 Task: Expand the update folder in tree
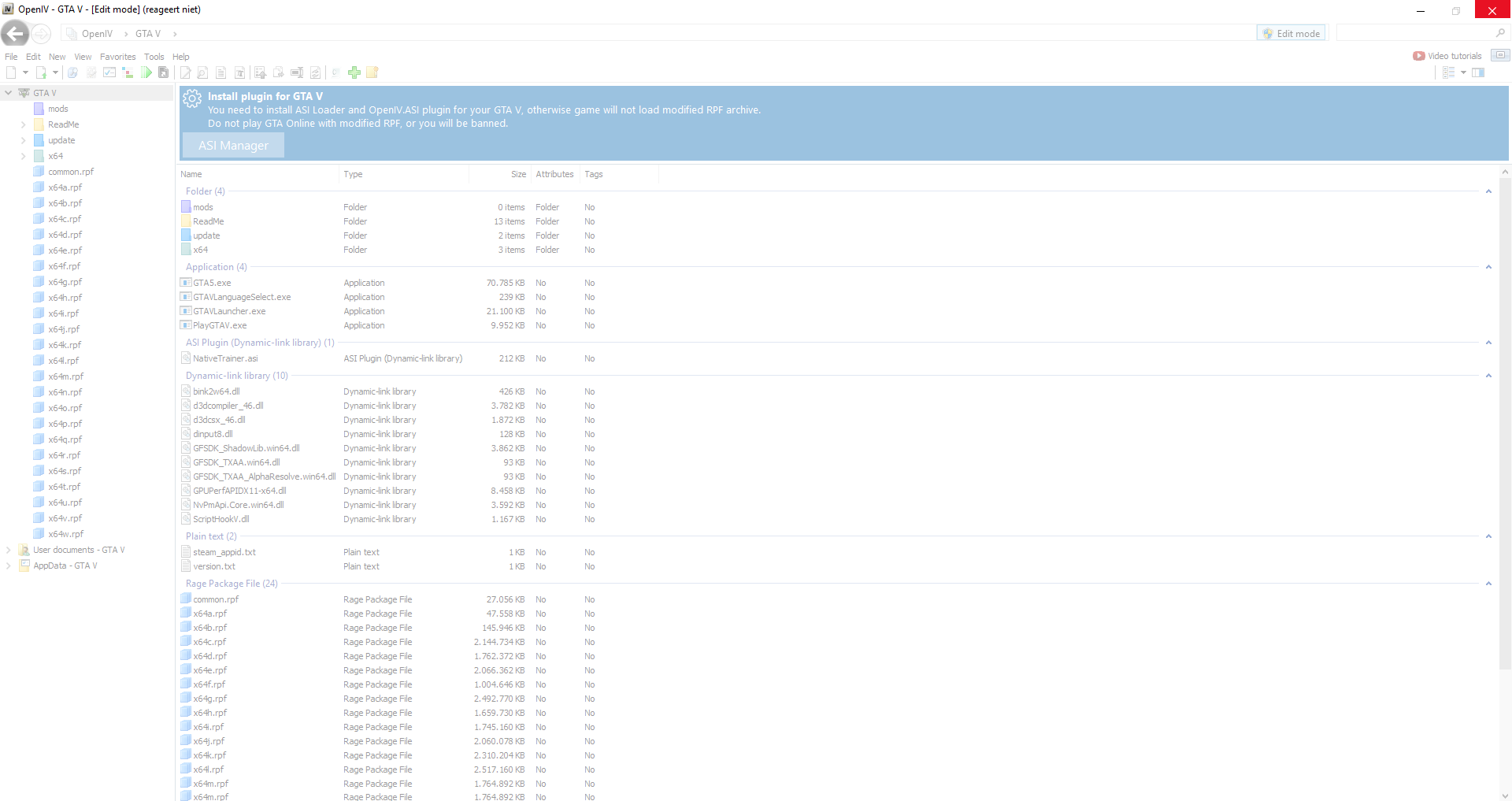tap(23, 140)
